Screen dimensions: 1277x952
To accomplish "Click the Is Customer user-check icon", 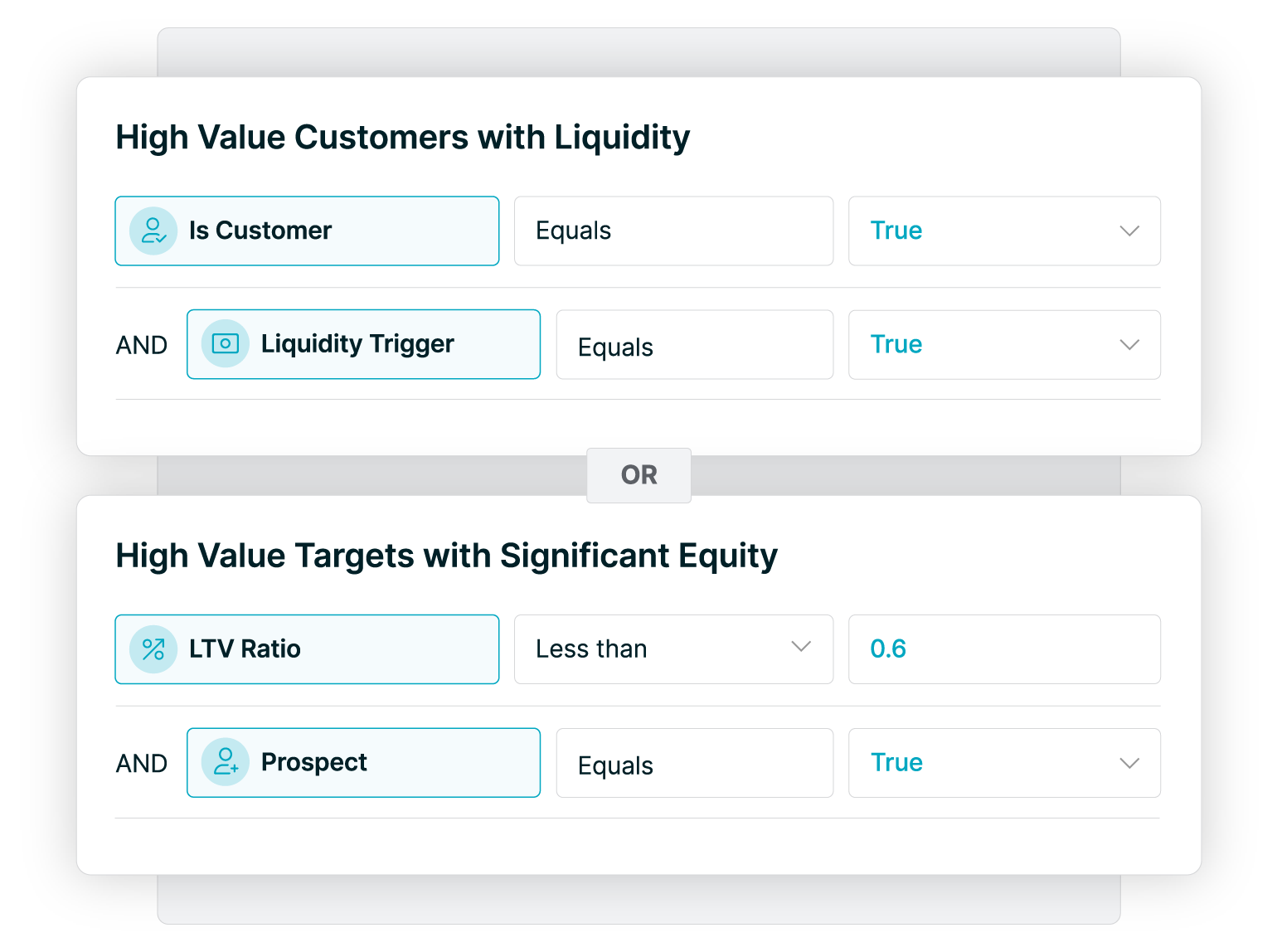I will (153, 231).
